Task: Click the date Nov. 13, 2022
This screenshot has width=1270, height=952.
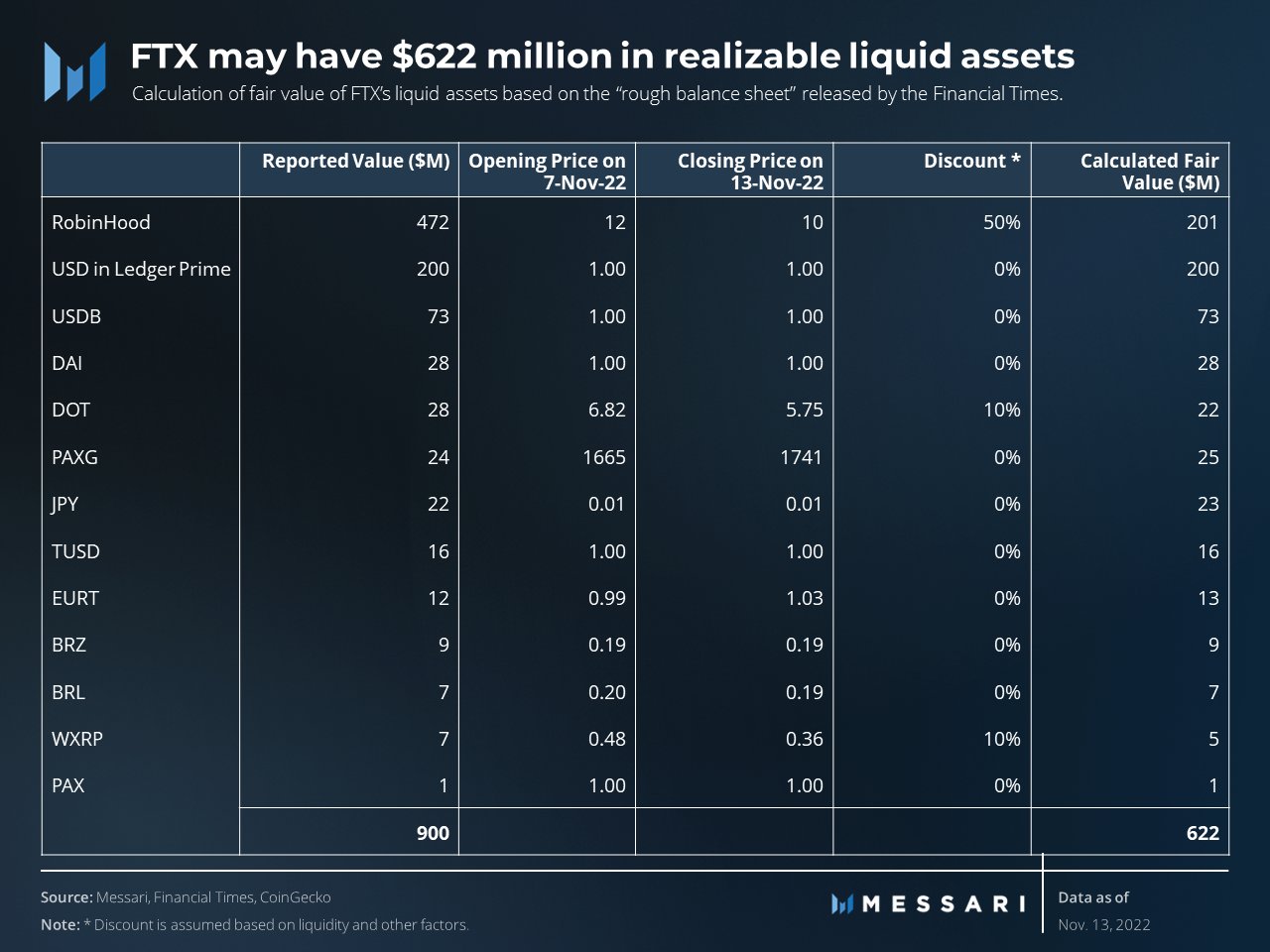Action: coord(1104,925)
